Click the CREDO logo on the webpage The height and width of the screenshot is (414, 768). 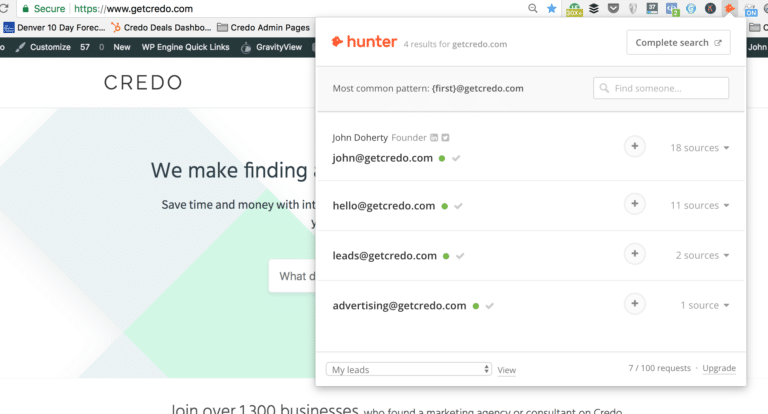point(143,82)
